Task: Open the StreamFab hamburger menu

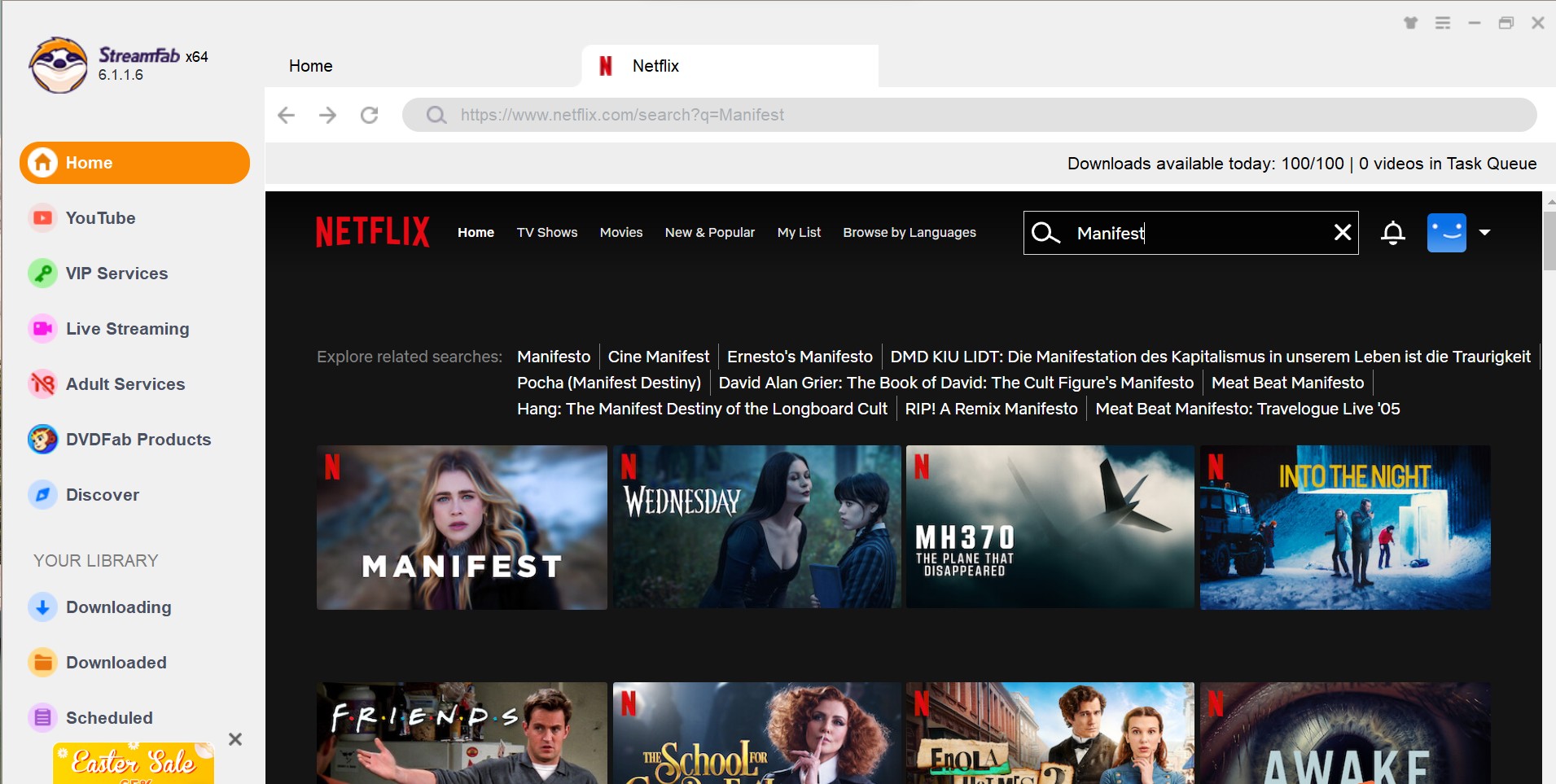Action: tap(1443, 23)
